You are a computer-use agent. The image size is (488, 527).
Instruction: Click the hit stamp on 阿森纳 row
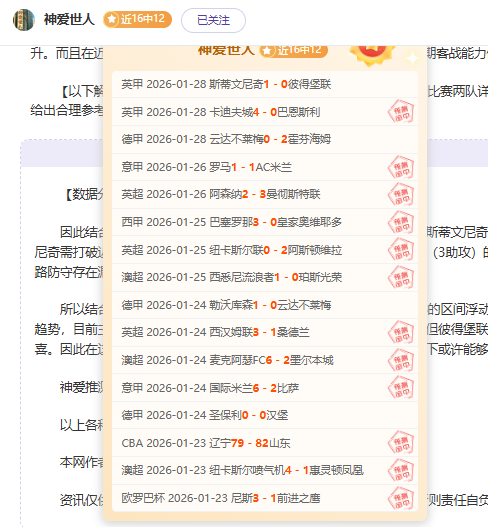coord(401,195)
